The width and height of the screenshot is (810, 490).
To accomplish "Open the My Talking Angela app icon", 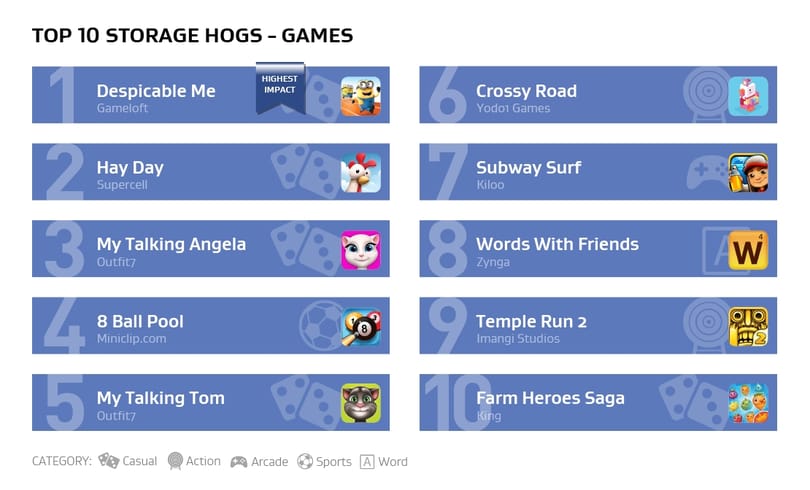I will [x=361, y=250].
